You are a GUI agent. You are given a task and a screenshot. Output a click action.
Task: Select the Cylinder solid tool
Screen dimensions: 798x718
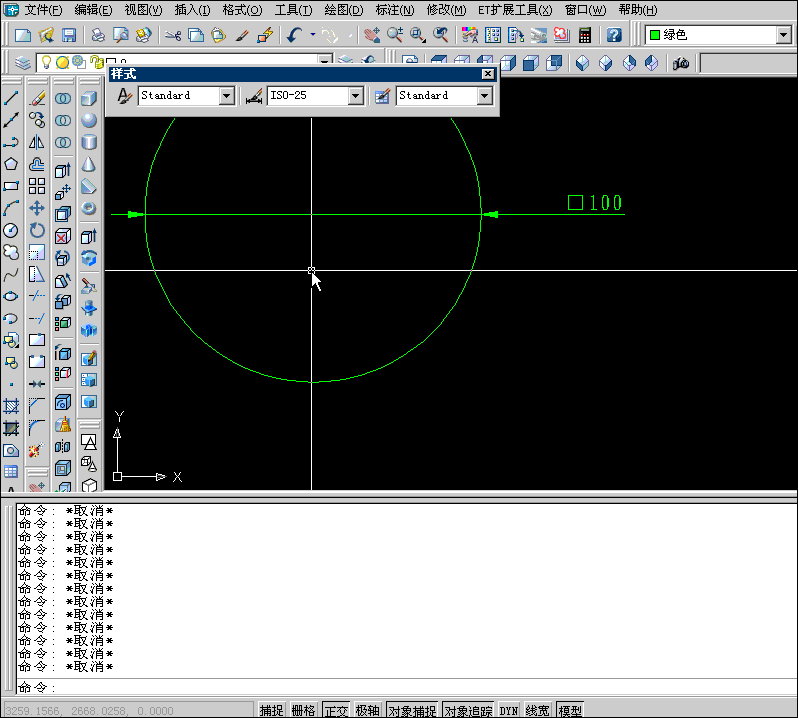[x=89, y=142]
